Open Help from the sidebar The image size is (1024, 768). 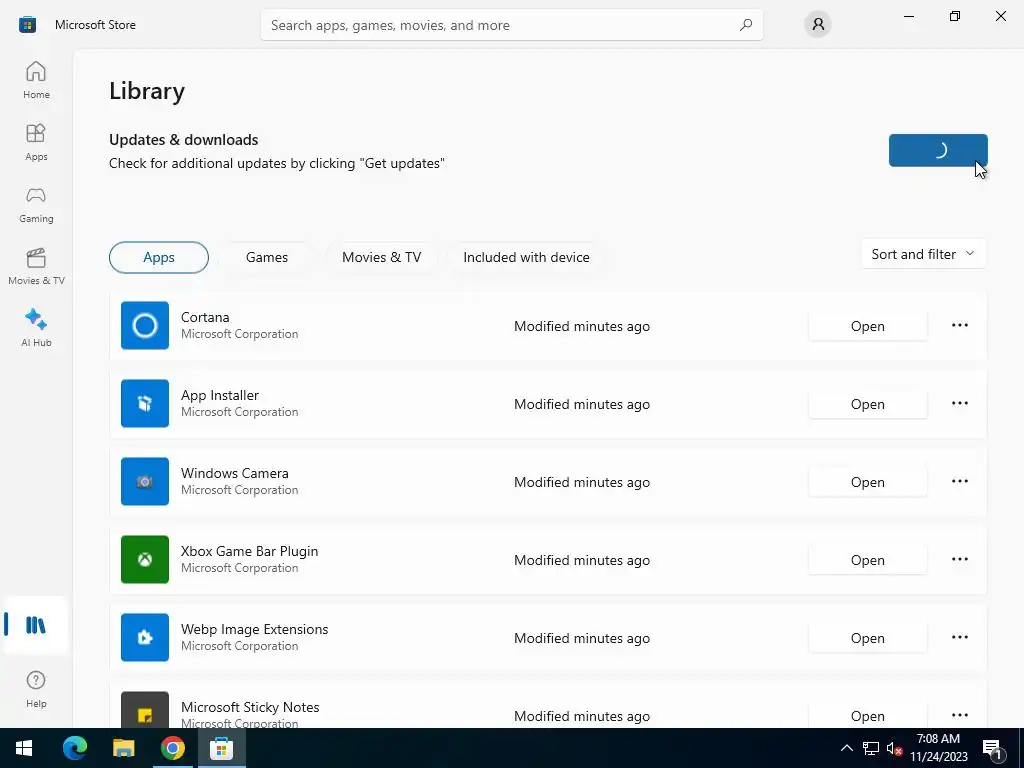tap(36, 689)
